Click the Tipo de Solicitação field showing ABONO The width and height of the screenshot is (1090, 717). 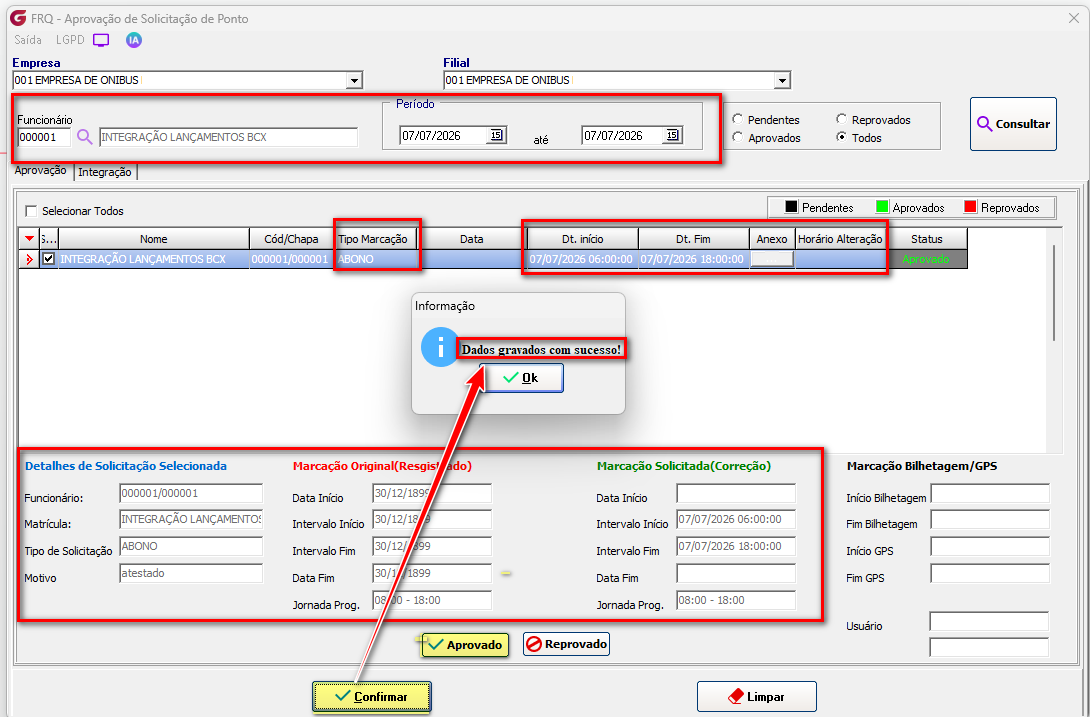[x=191, y=547]
